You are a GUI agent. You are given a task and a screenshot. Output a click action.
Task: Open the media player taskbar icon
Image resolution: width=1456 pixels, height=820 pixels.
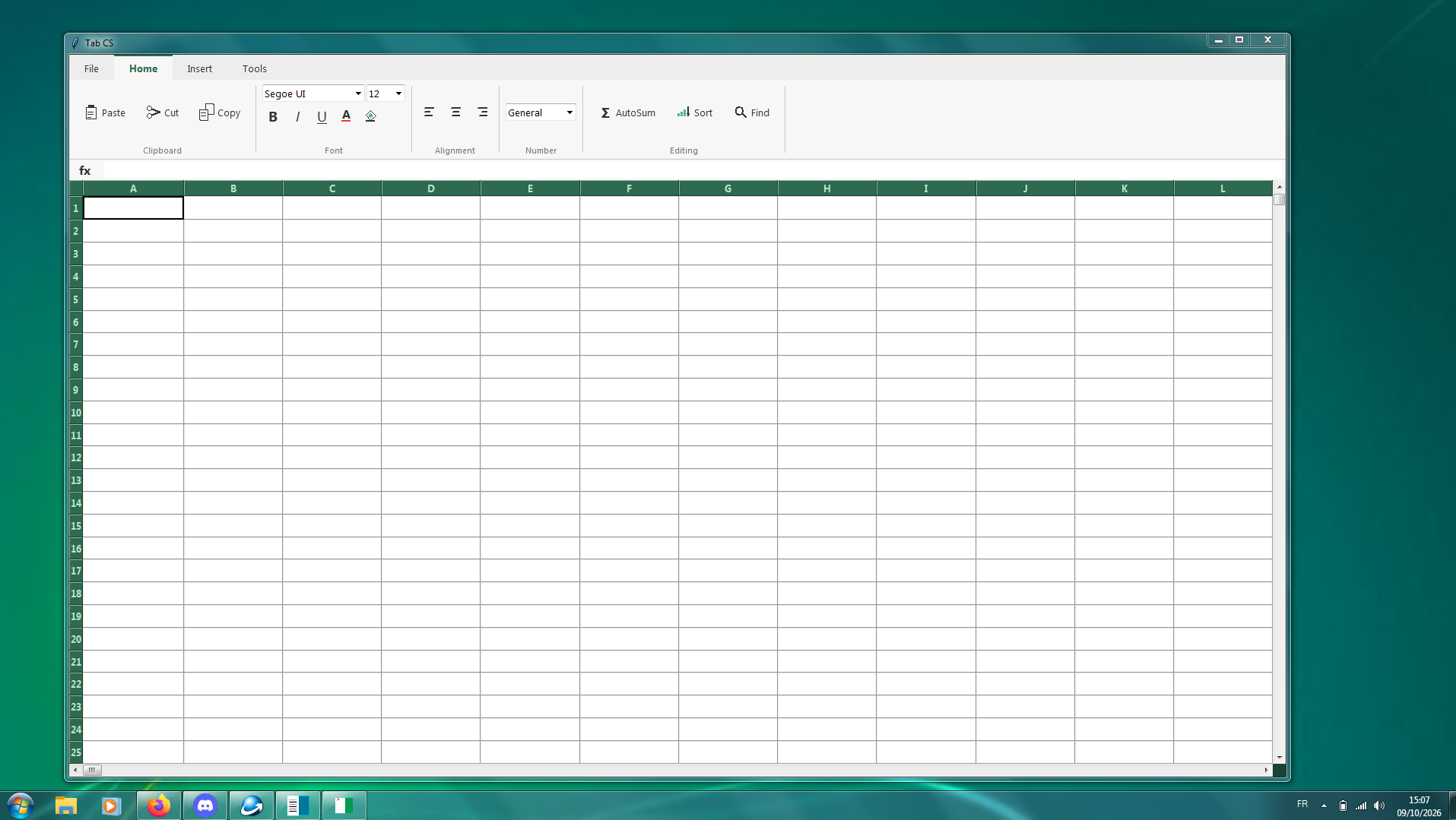click(111, 806)
